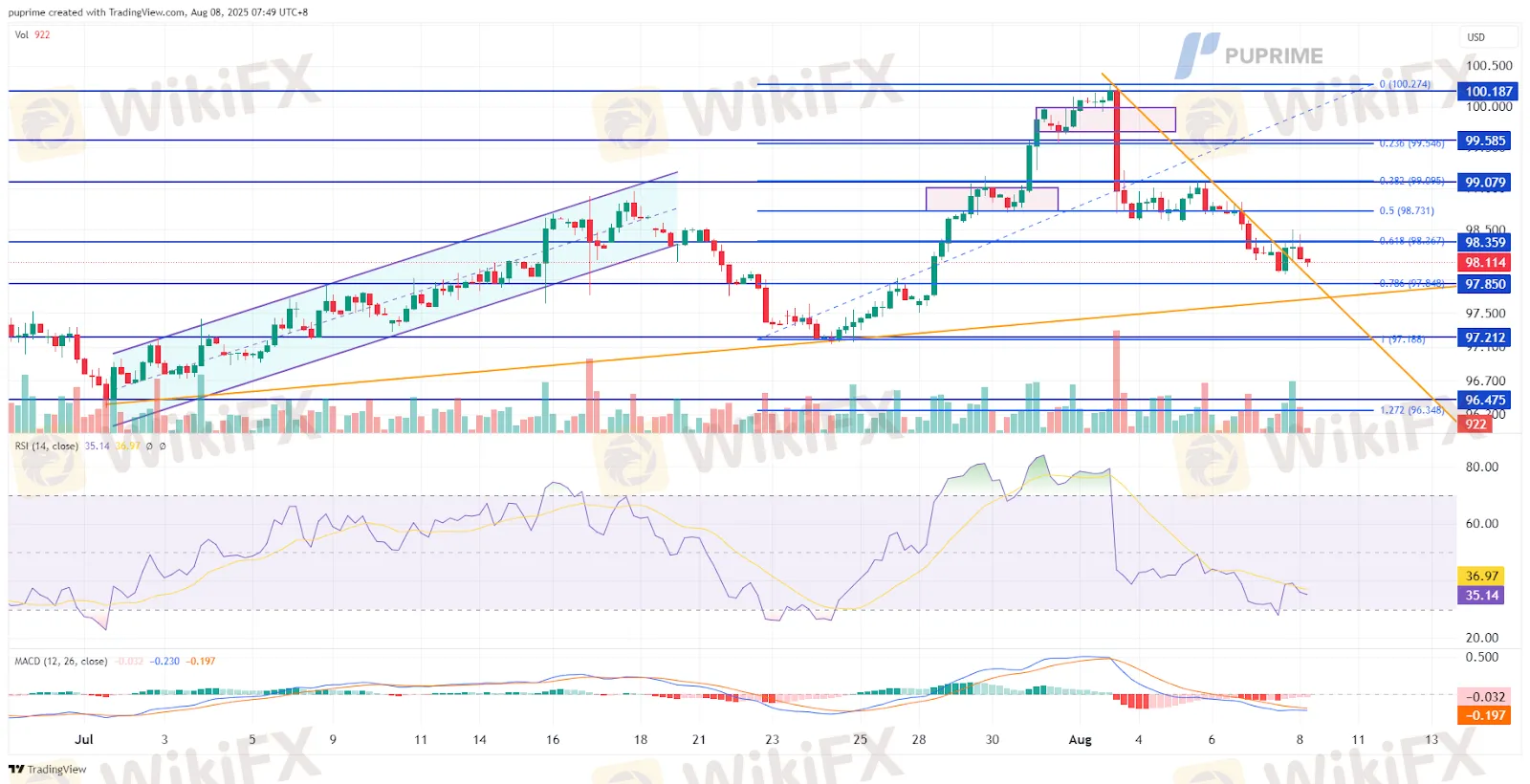
Task: Click the yellow 36.97 RSI value tag
Action: click(1481, 576)
